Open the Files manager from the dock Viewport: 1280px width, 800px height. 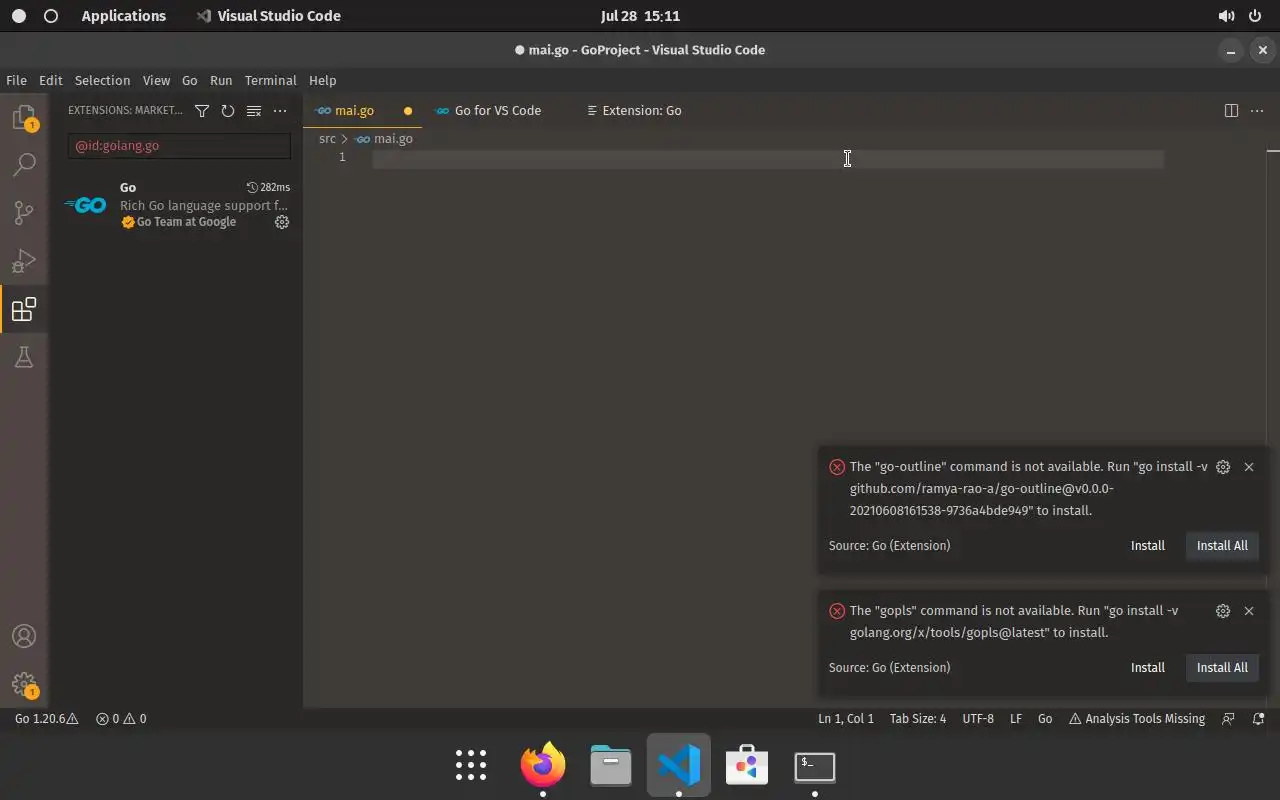(611, 766)
